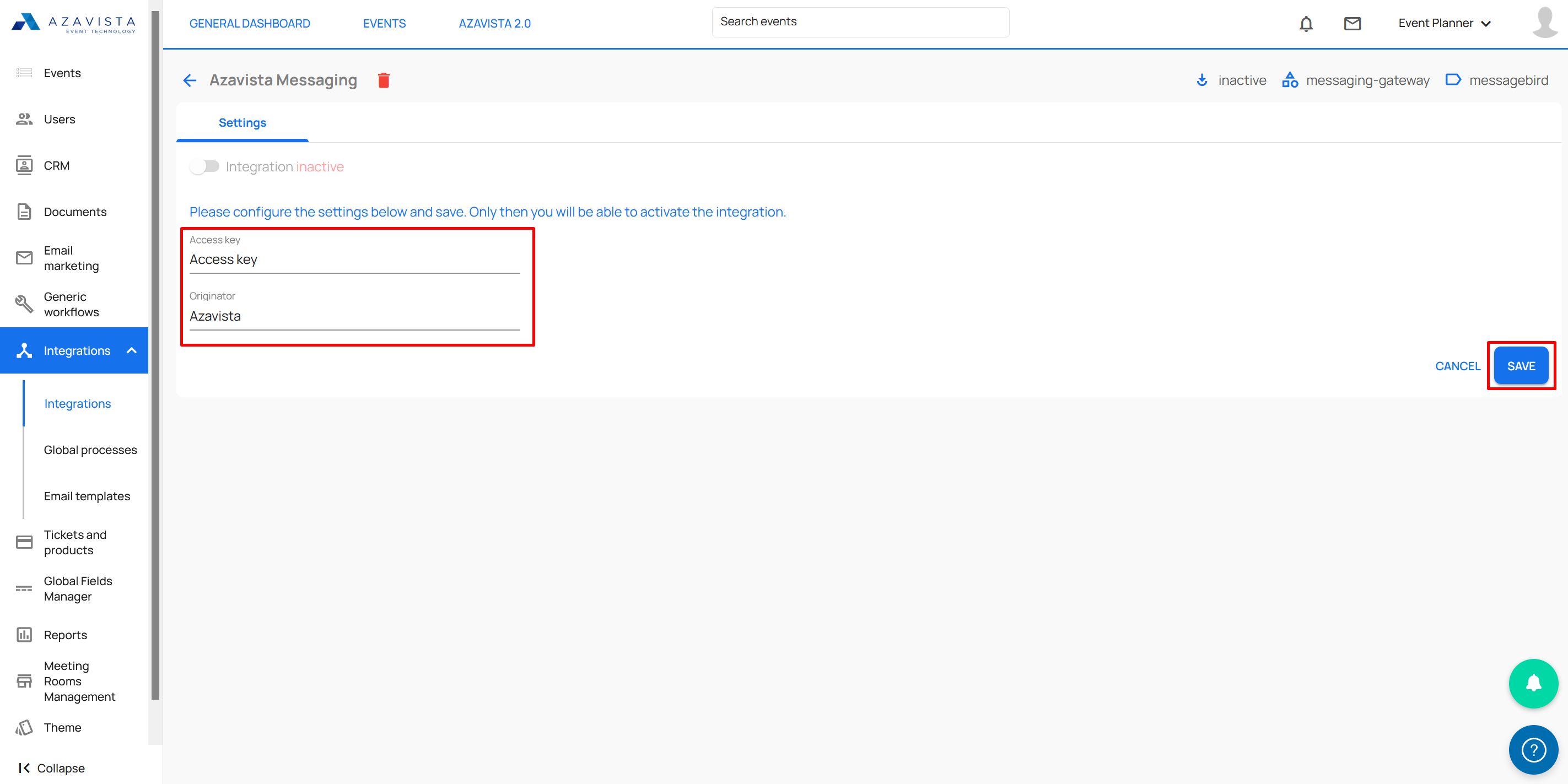Click the messagebird tag icon

tap(1453, 80)
